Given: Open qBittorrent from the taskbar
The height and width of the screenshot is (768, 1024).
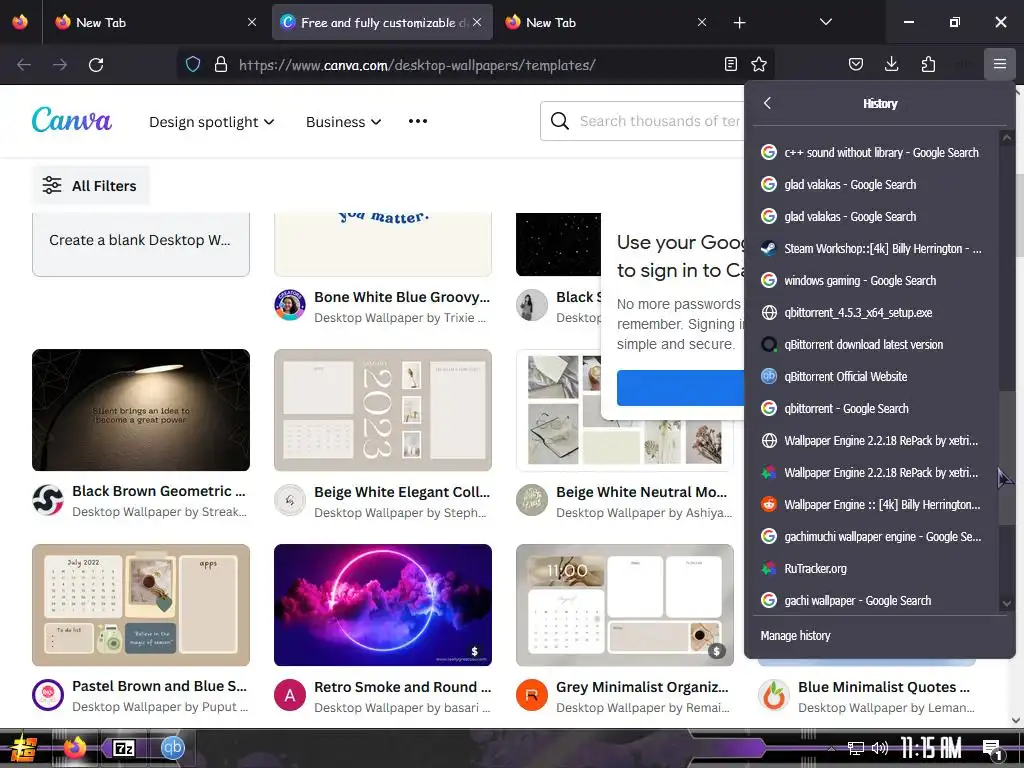Looking at the screenshot, I should coord(172,748).
